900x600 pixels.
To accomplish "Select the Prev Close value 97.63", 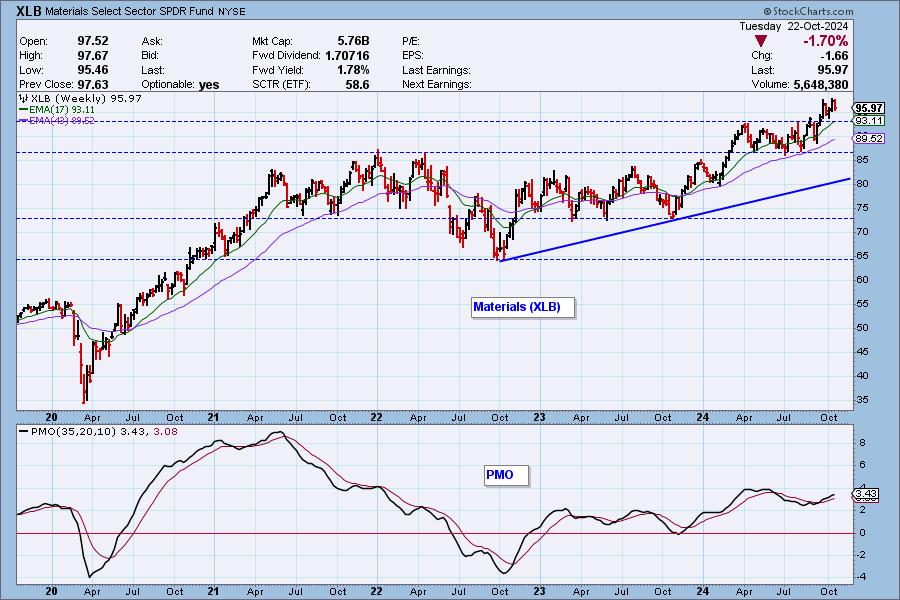I will tap(92, 84).
